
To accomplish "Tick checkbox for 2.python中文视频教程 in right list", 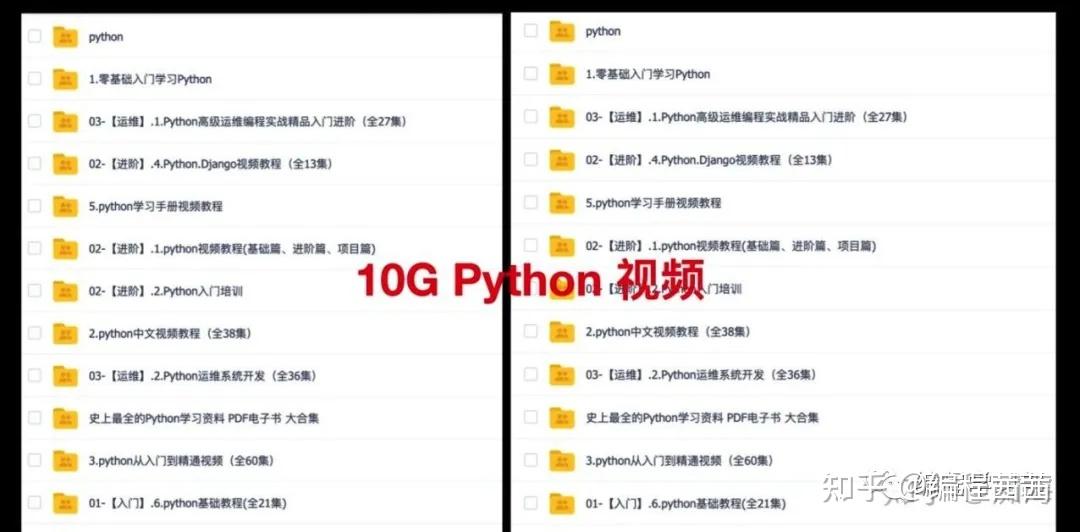I will [530, 331].
